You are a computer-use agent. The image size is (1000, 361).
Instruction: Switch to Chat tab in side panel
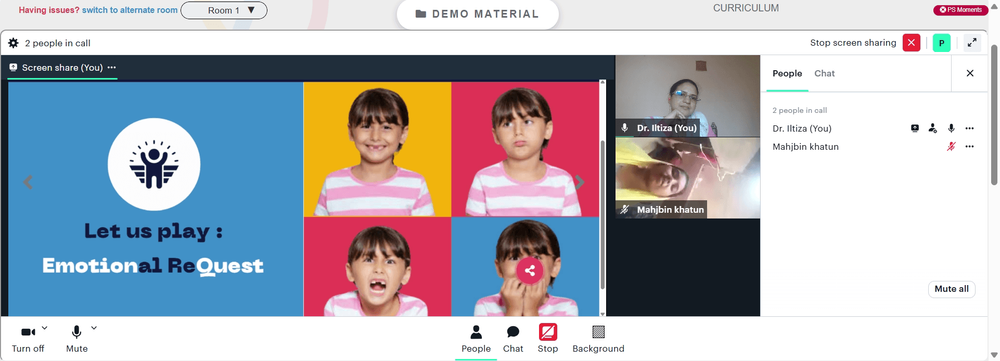824,73
